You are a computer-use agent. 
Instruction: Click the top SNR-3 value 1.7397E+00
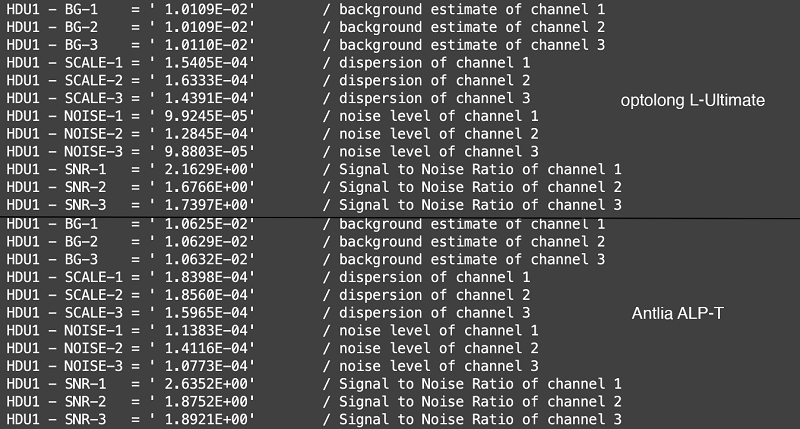[206, 205]
